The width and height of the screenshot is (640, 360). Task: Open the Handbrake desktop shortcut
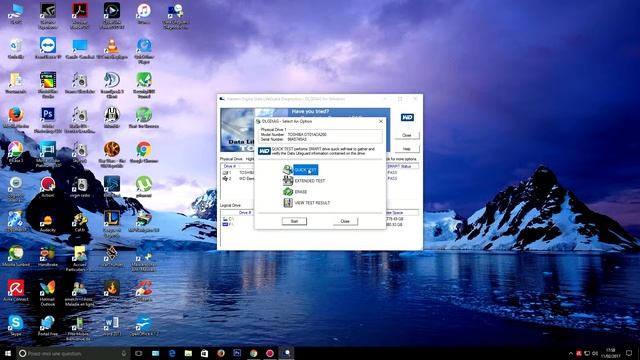pos(48,256)
